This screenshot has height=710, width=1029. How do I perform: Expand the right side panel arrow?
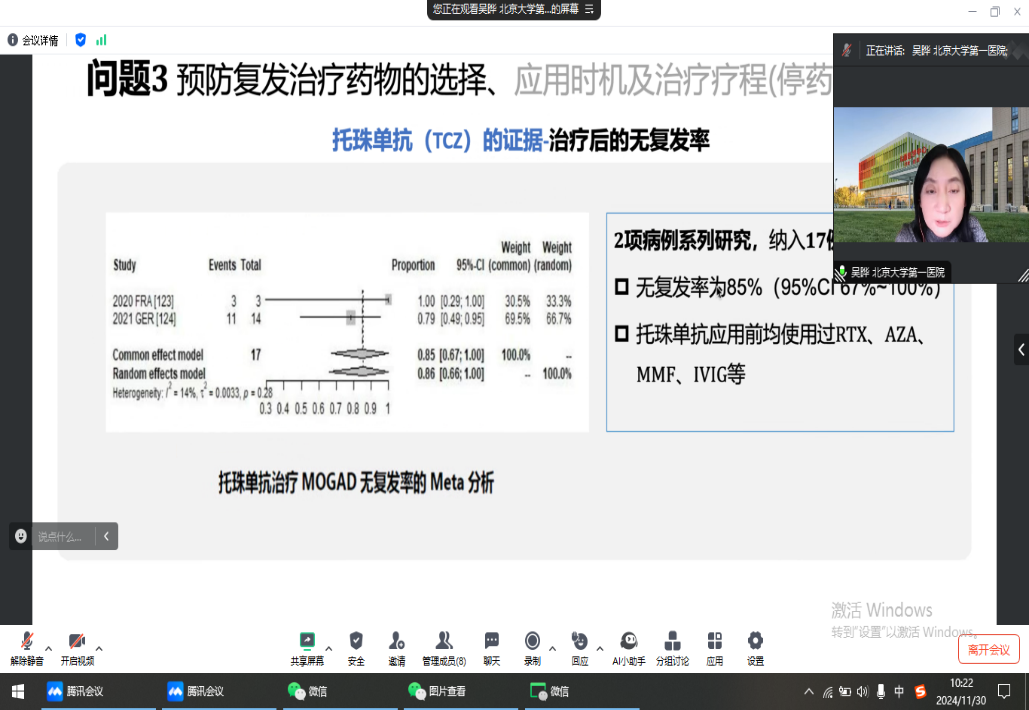tap(1021, 350)
